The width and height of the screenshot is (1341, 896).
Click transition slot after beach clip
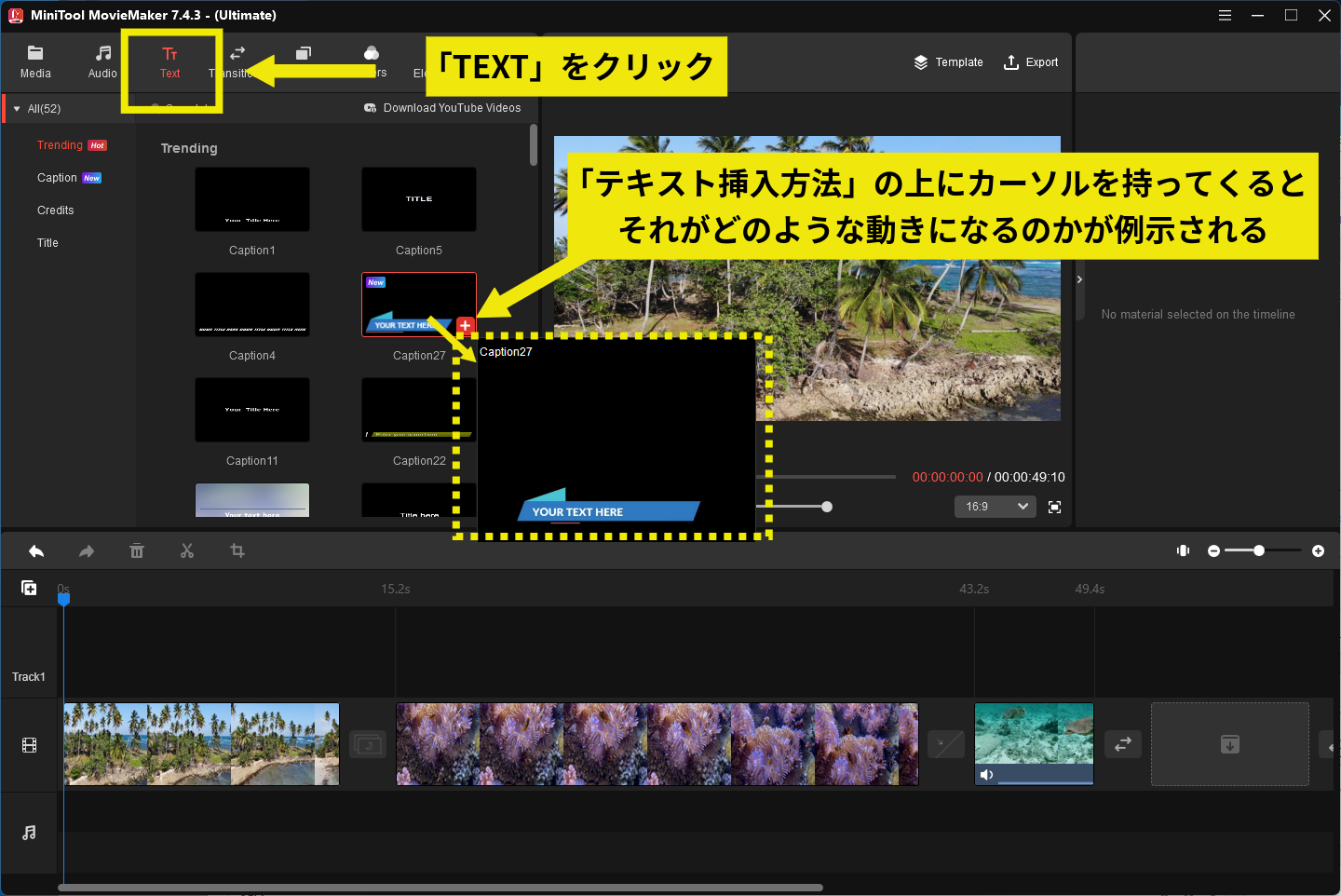click(x=368, y=744)
